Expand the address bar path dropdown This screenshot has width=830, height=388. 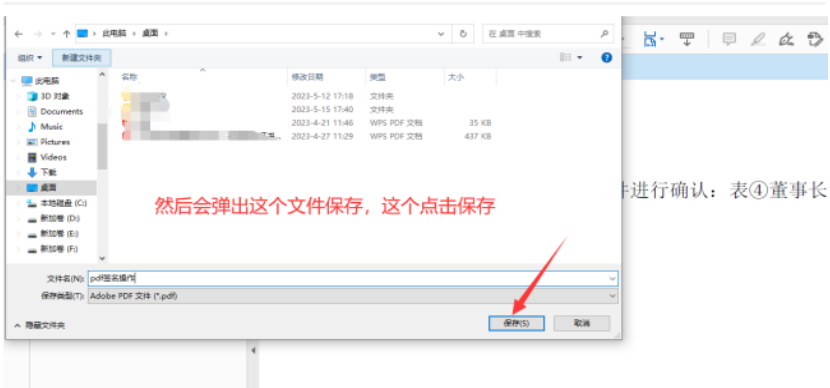click(441, 33)
